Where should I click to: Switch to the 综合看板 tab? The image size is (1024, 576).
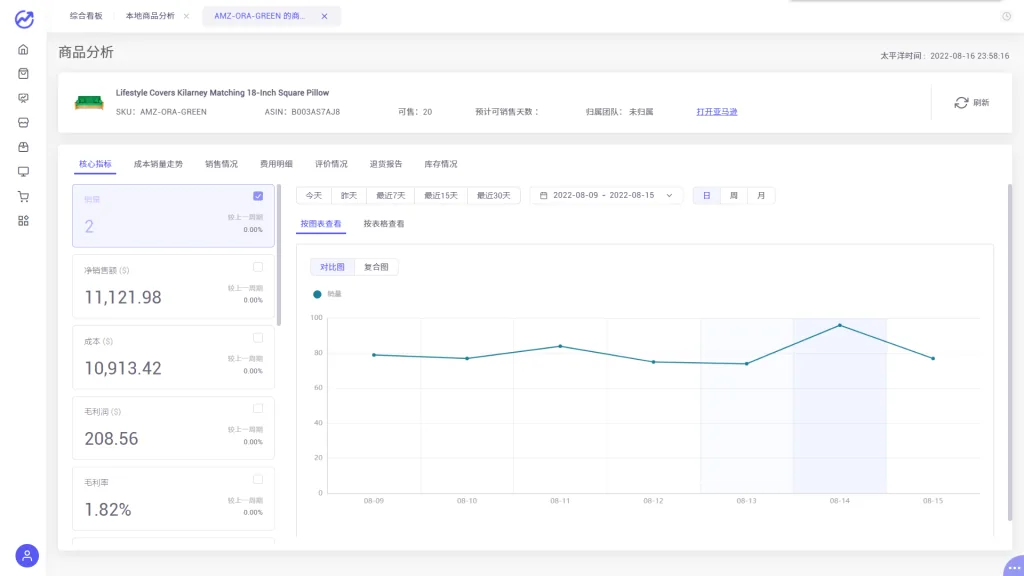coord(86,16)
